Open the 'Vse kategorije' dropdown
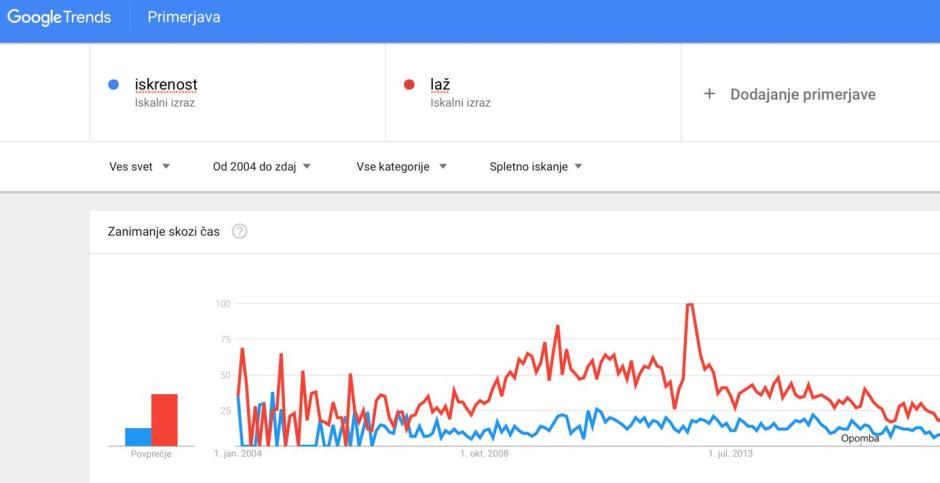Viewport: 940px width, 483px height. (401, 167)
